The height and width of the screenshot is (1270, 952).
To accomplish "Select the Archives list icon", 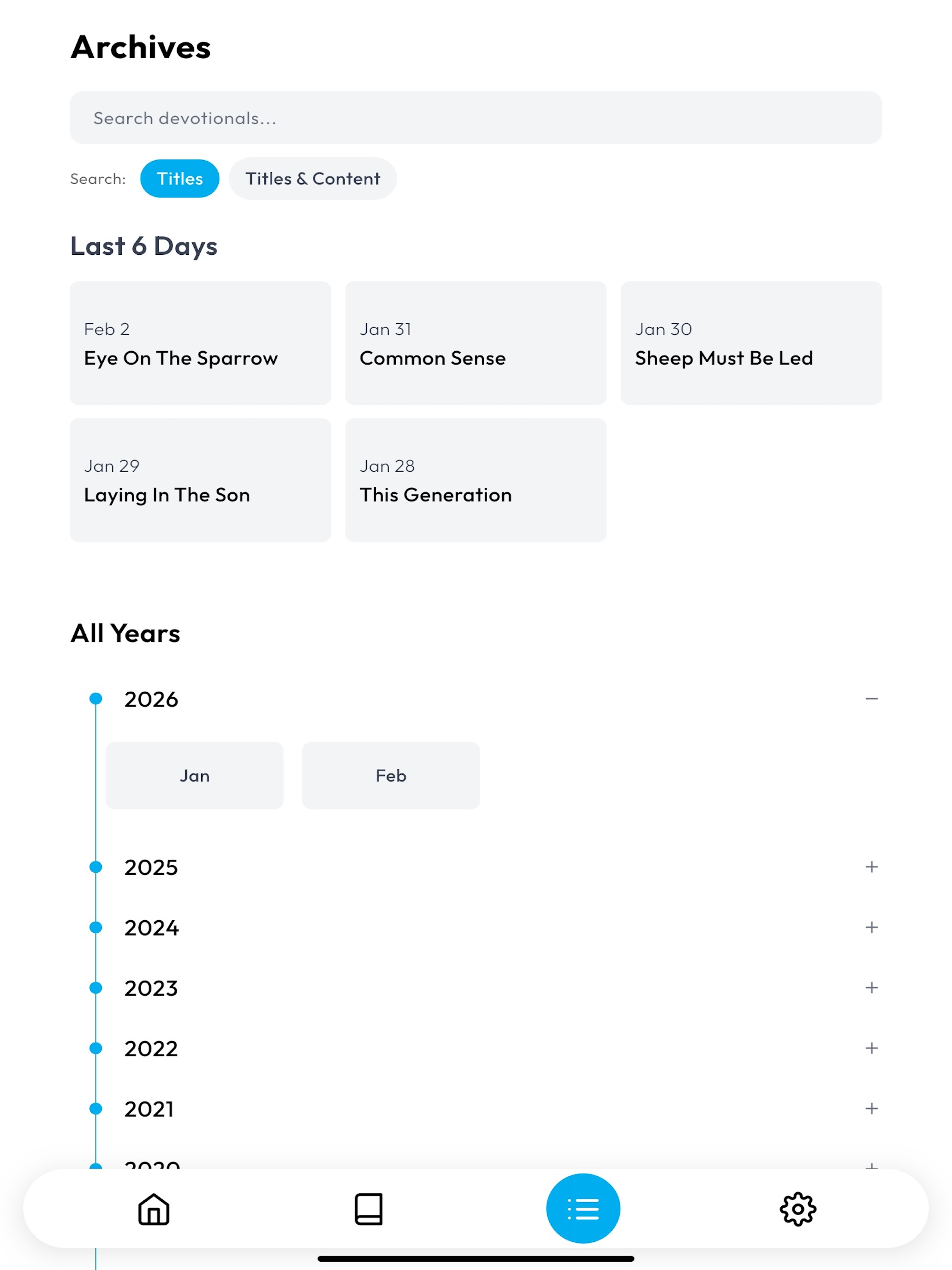I will point(583,1209).
